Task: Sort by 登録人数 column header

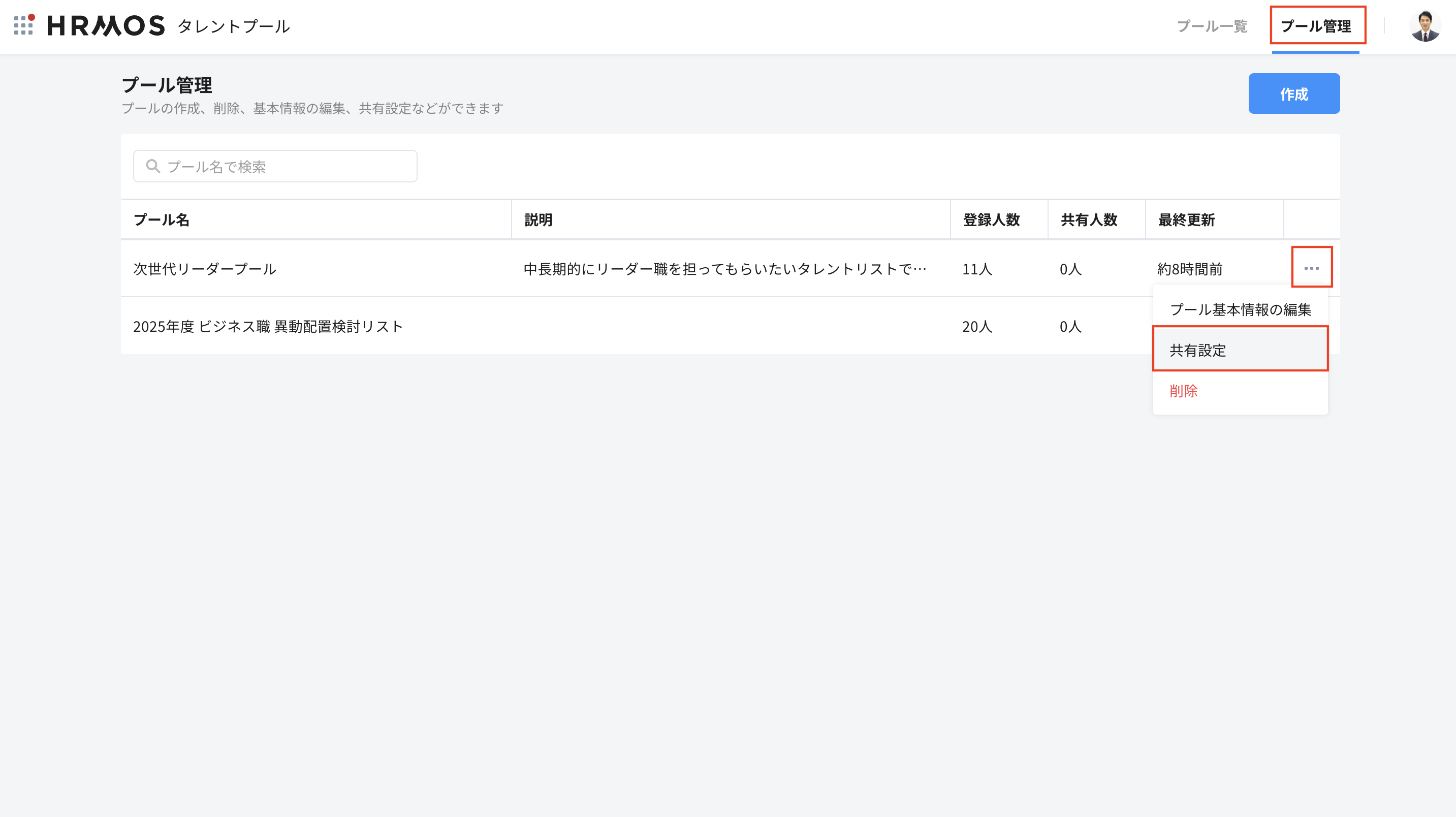Action: [991, 220]
